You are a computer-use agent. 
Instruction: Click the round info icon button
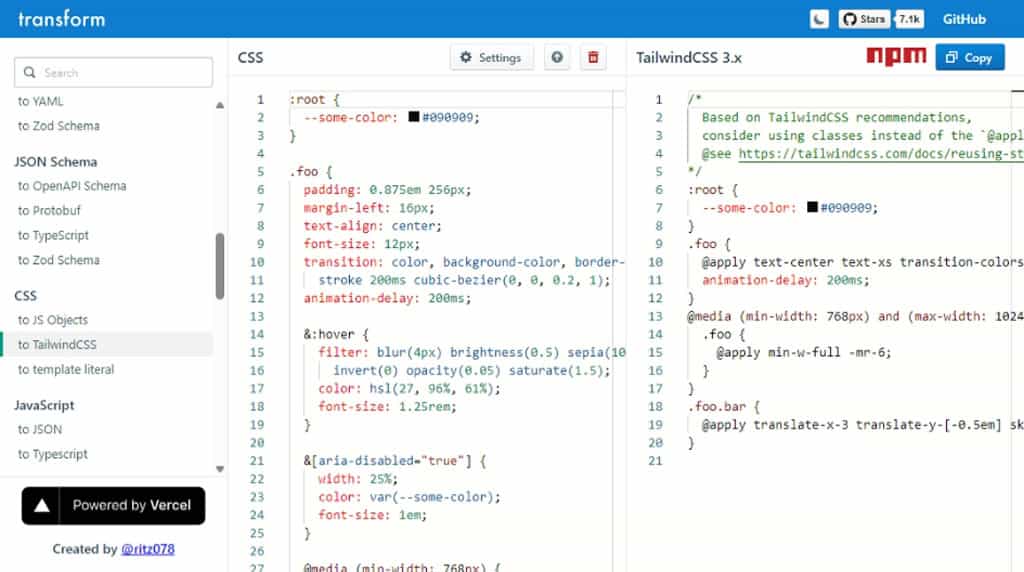point(557,57)
